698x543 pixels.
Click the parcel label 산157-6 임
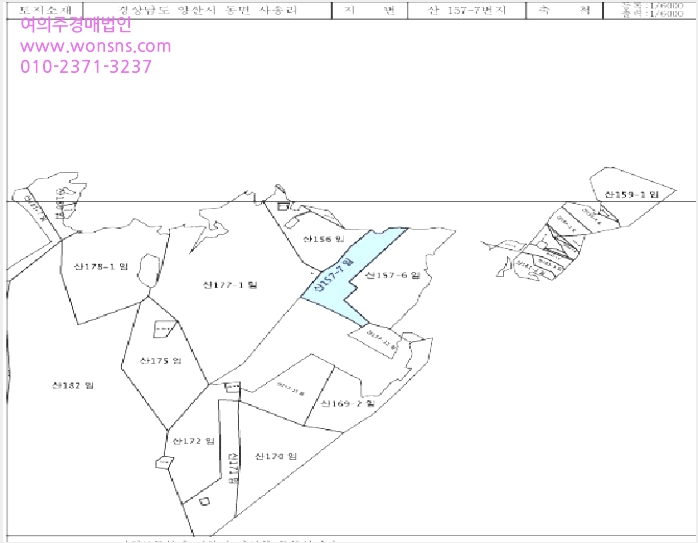(x=393, y=276)
